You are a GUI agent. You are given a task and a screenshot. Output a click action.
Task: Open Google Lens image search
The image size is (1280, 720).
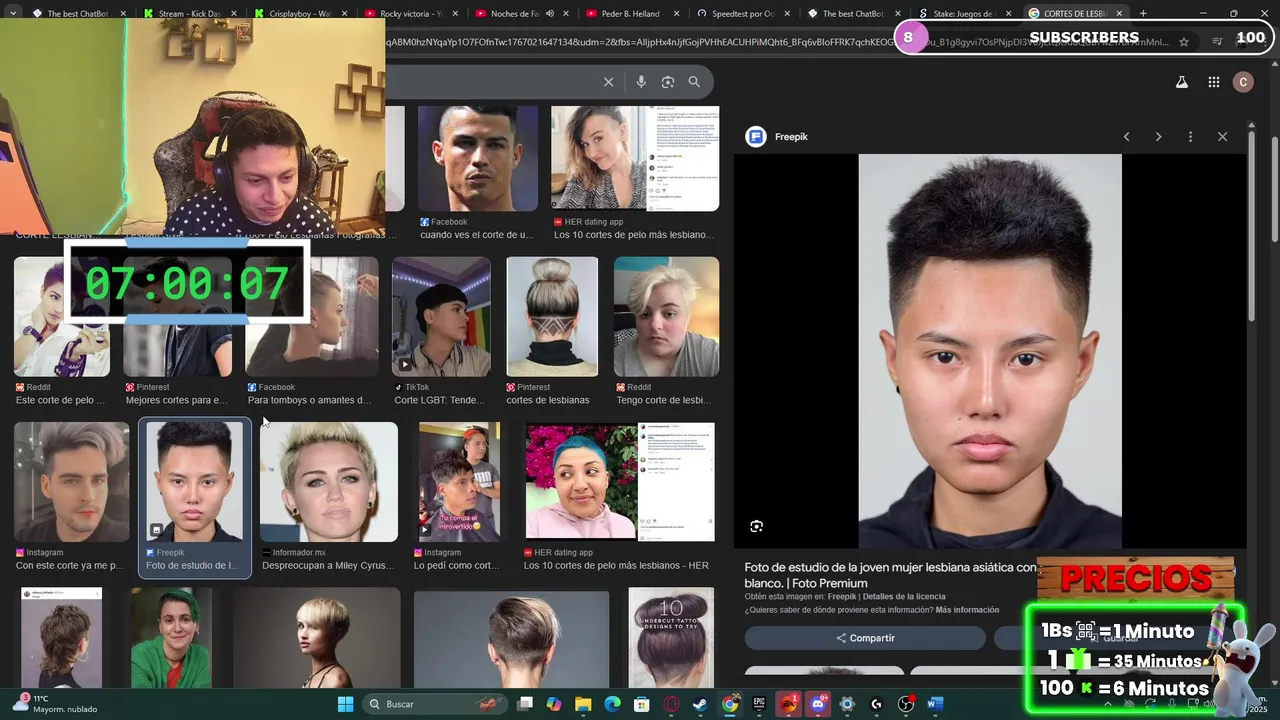668,82
